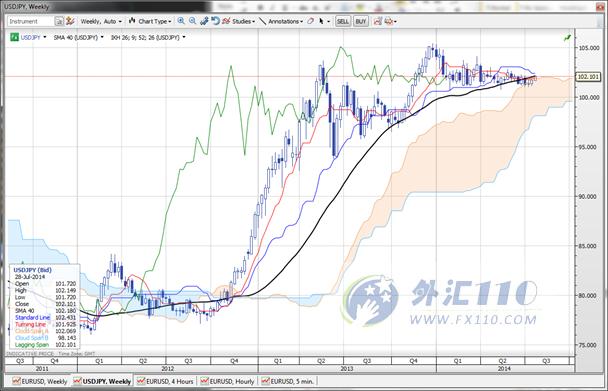Click the instrument search icon
The width and height of the screenshot is (608, 391).
[59, 21]
